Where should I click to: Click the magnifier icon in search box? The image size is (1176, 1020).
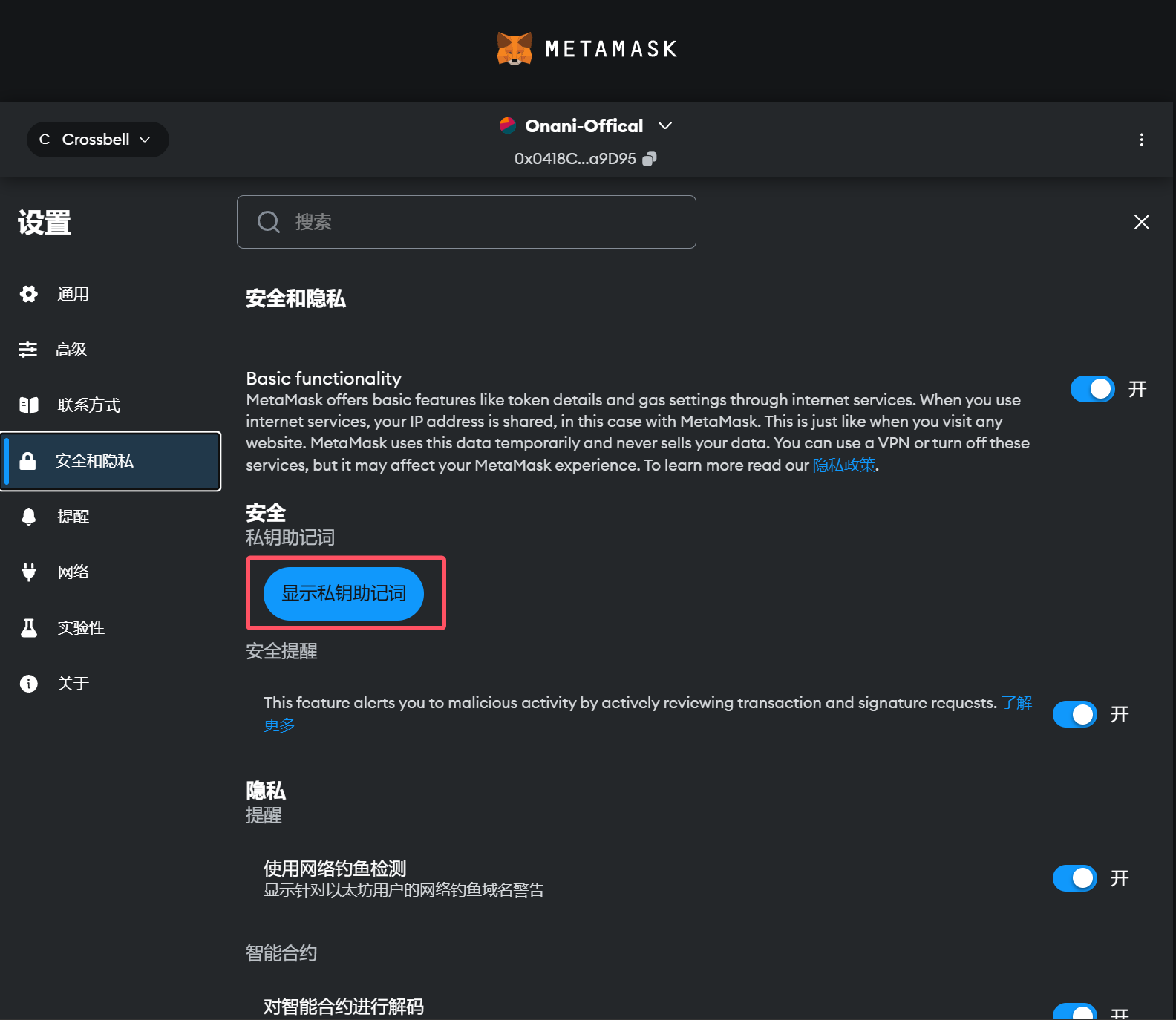[269, 222]
